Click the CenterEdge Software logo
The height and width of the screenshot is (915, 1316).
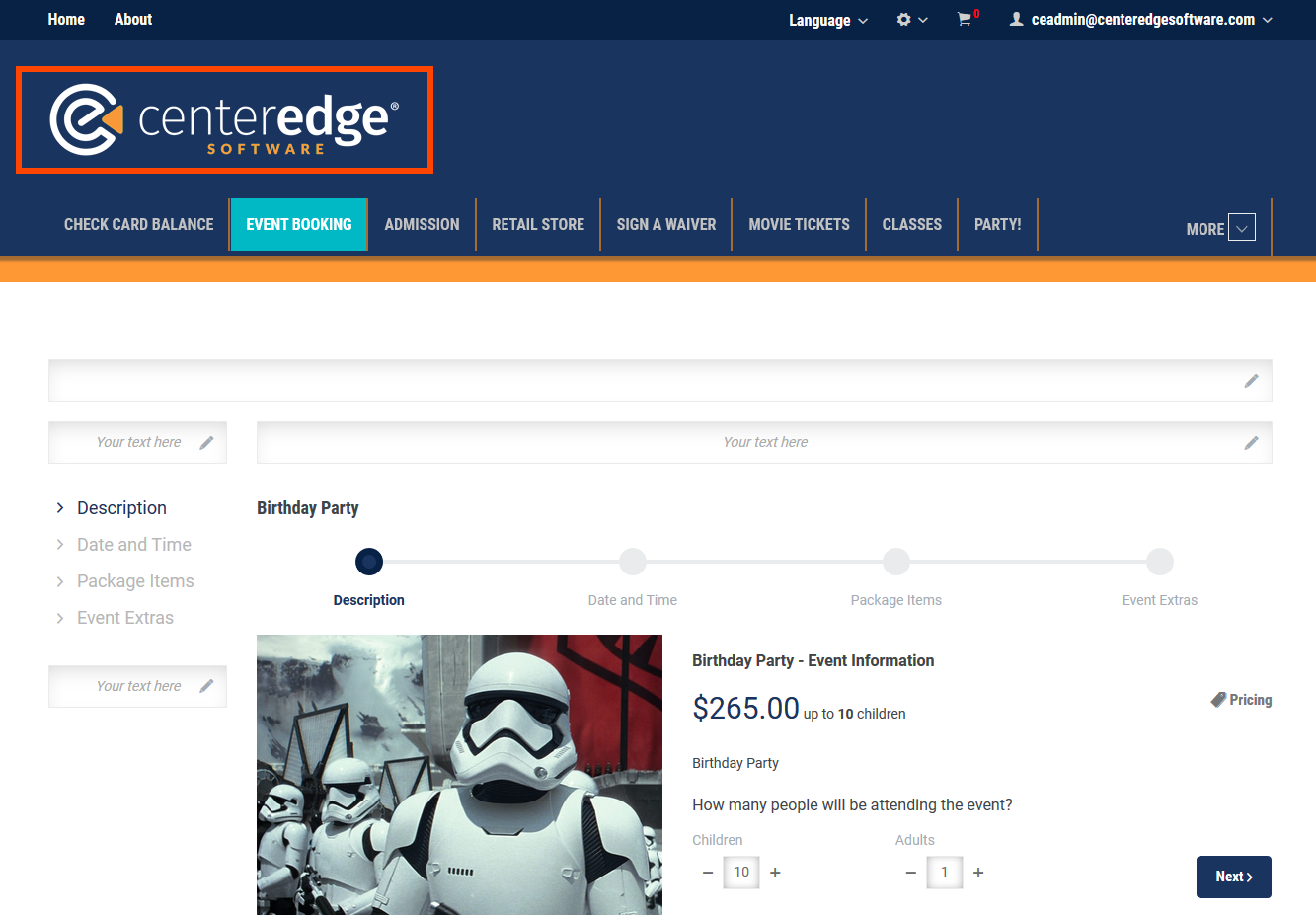[x=224, y=119]
